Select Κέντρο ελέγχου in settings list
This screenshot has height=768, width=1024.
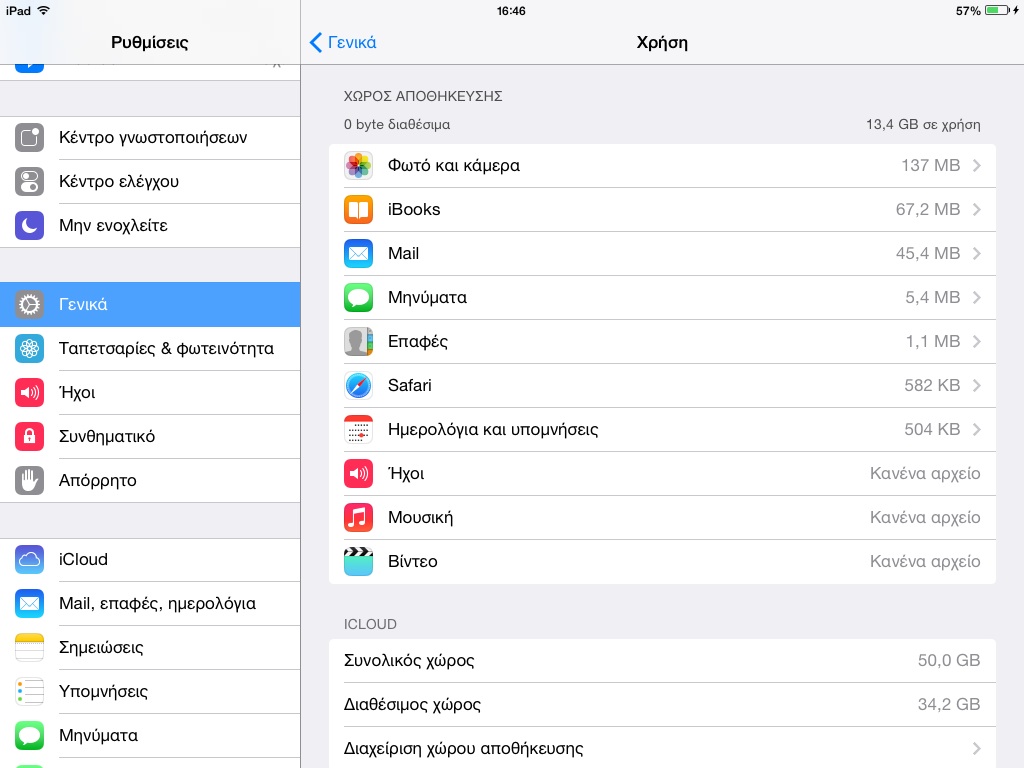150,182
